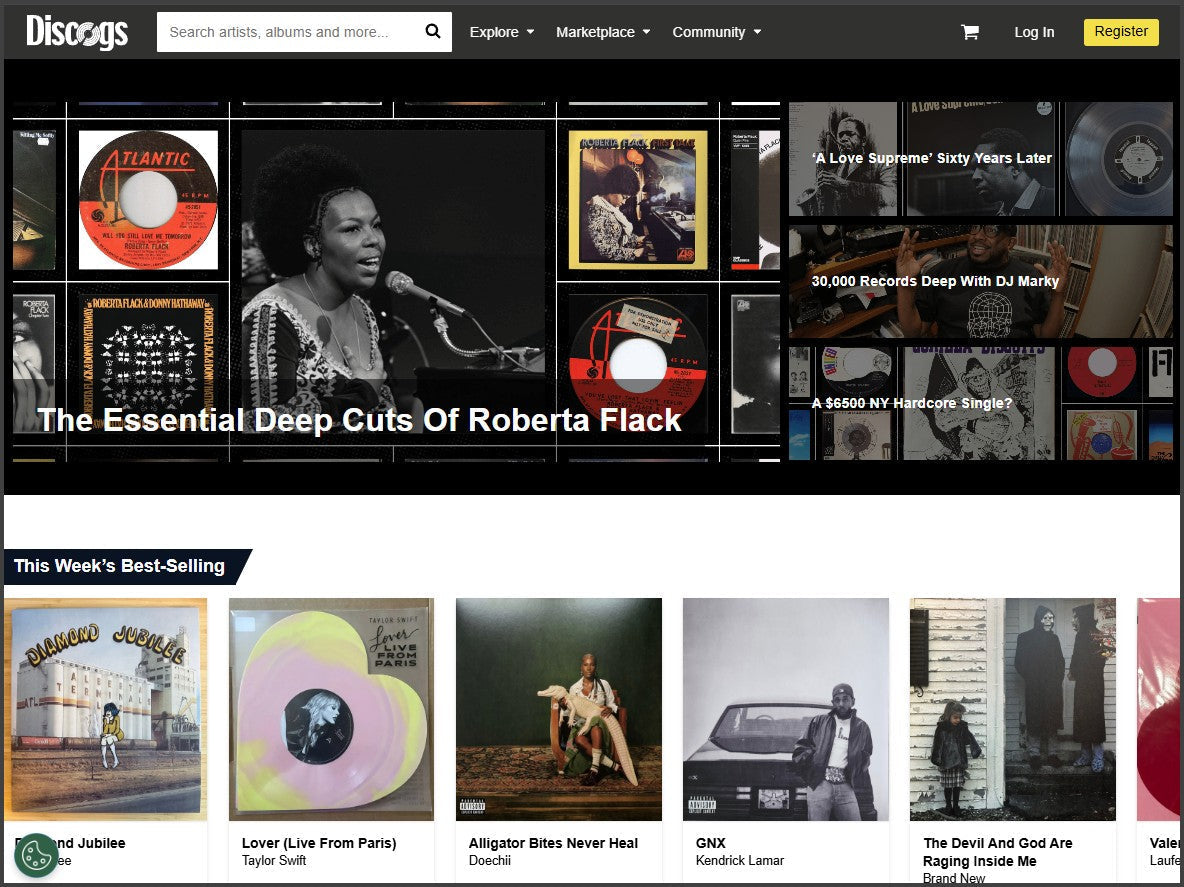Select the Brand New album cover
This screenshot has height=887, width=1184.
pos(1012,709)
